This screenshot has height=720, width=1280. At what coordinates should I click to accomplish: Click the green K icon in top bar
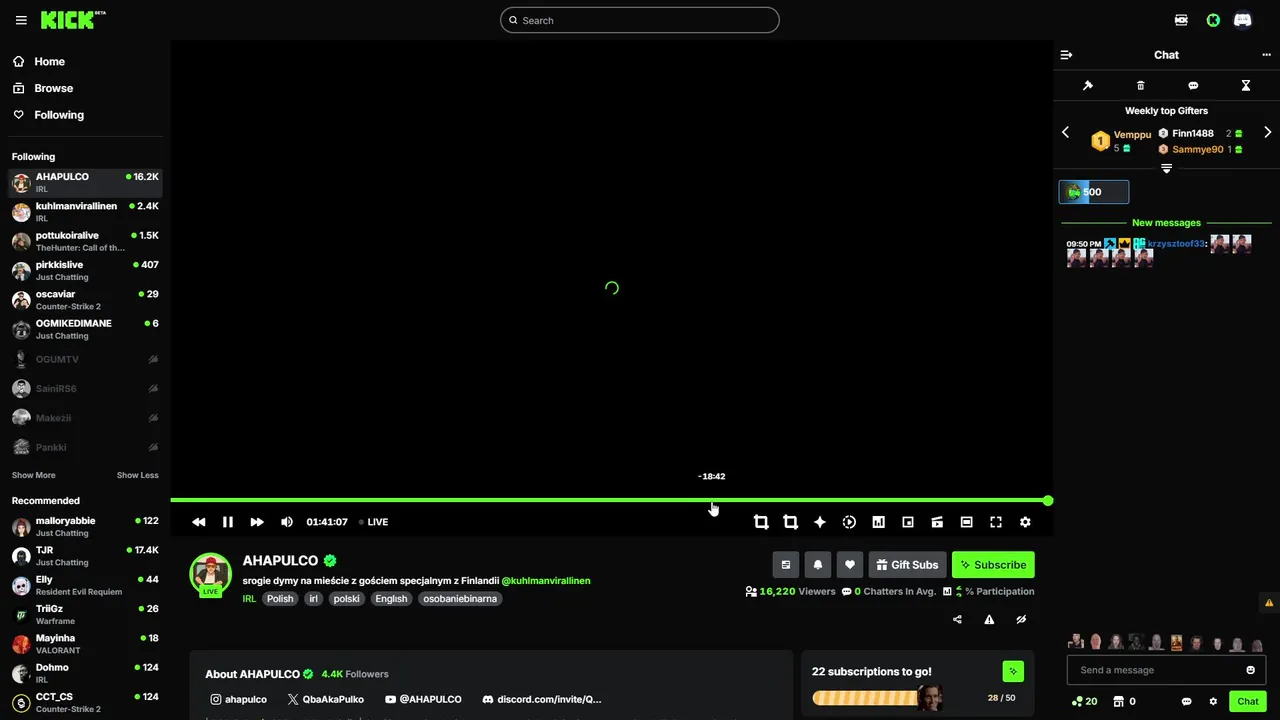tap(1213, 20)
